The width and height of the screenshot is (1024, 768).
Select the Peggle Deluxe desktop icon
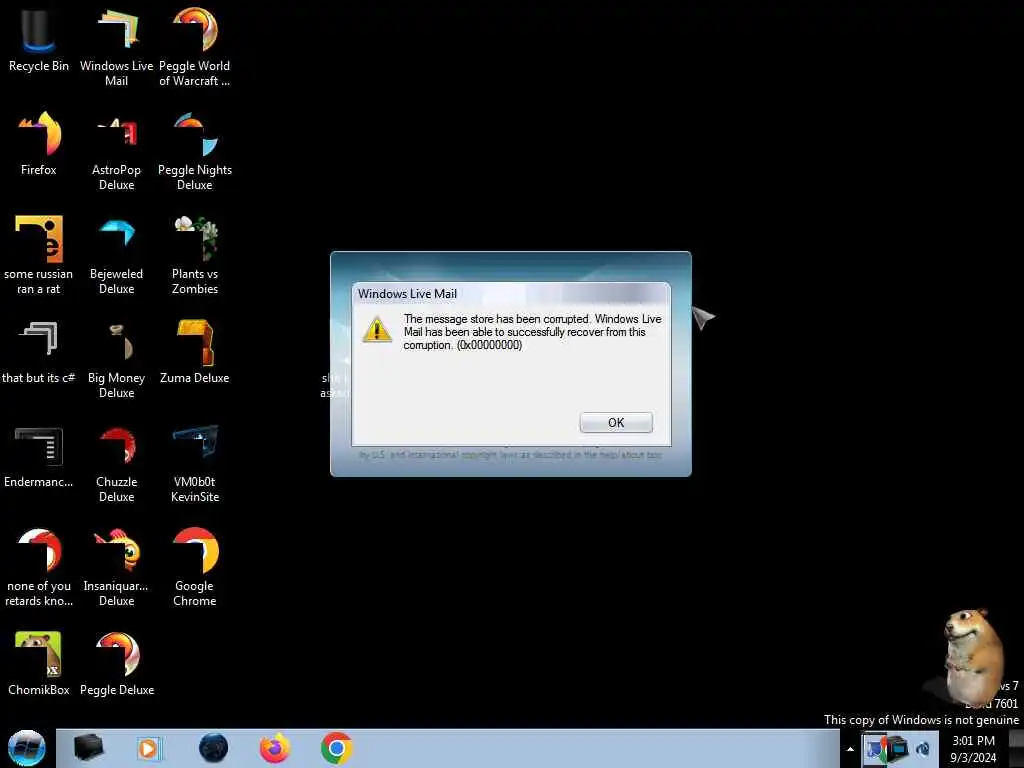[x=116, y=664]
